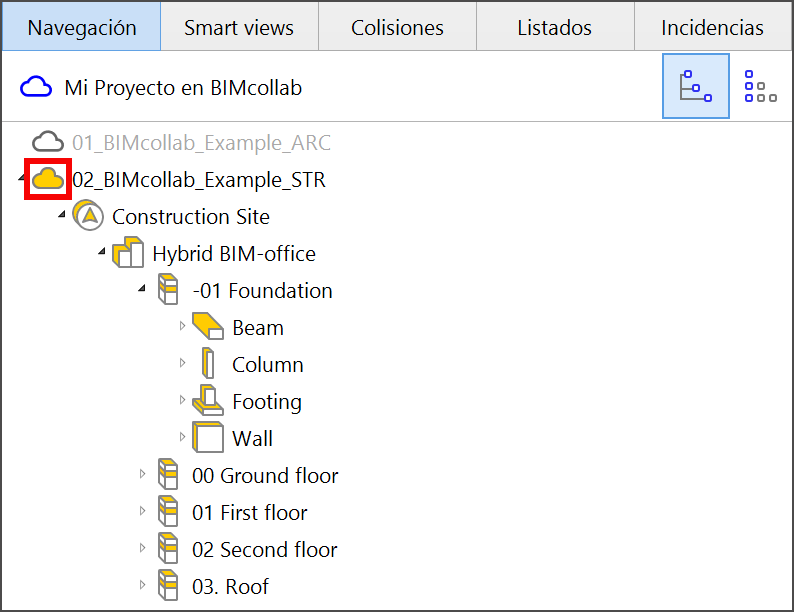Activate the tree hierarchy view button
Screen dimensions: 794x612
point(696,86)
